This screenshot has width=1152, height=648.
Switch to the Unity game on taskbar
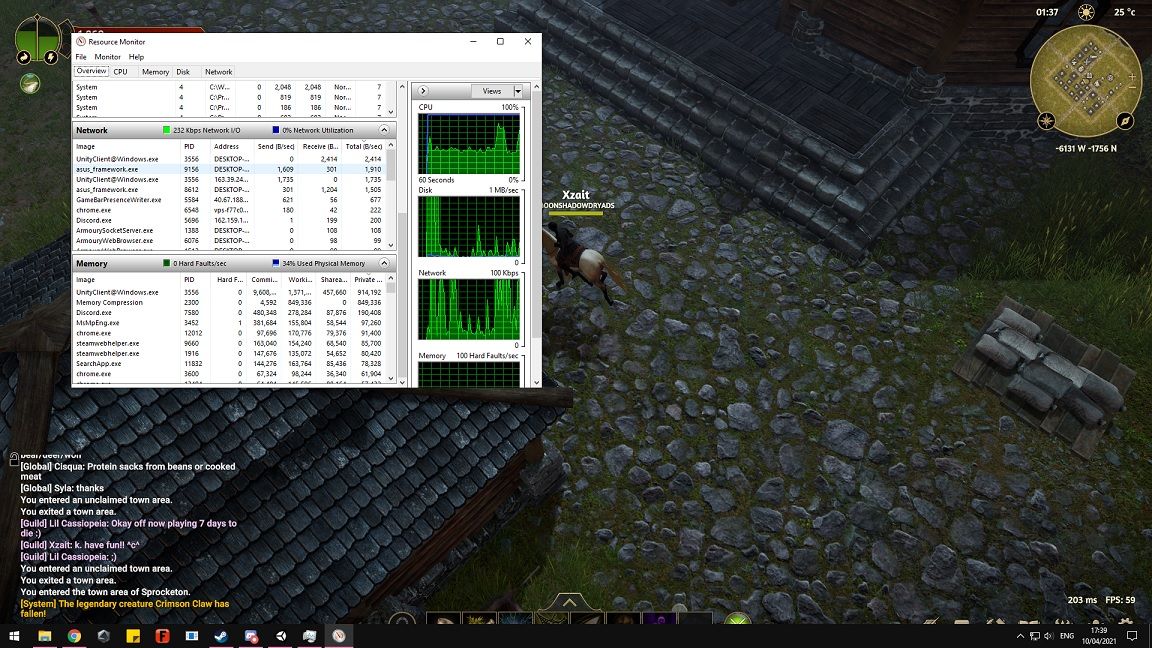[281, 636]
